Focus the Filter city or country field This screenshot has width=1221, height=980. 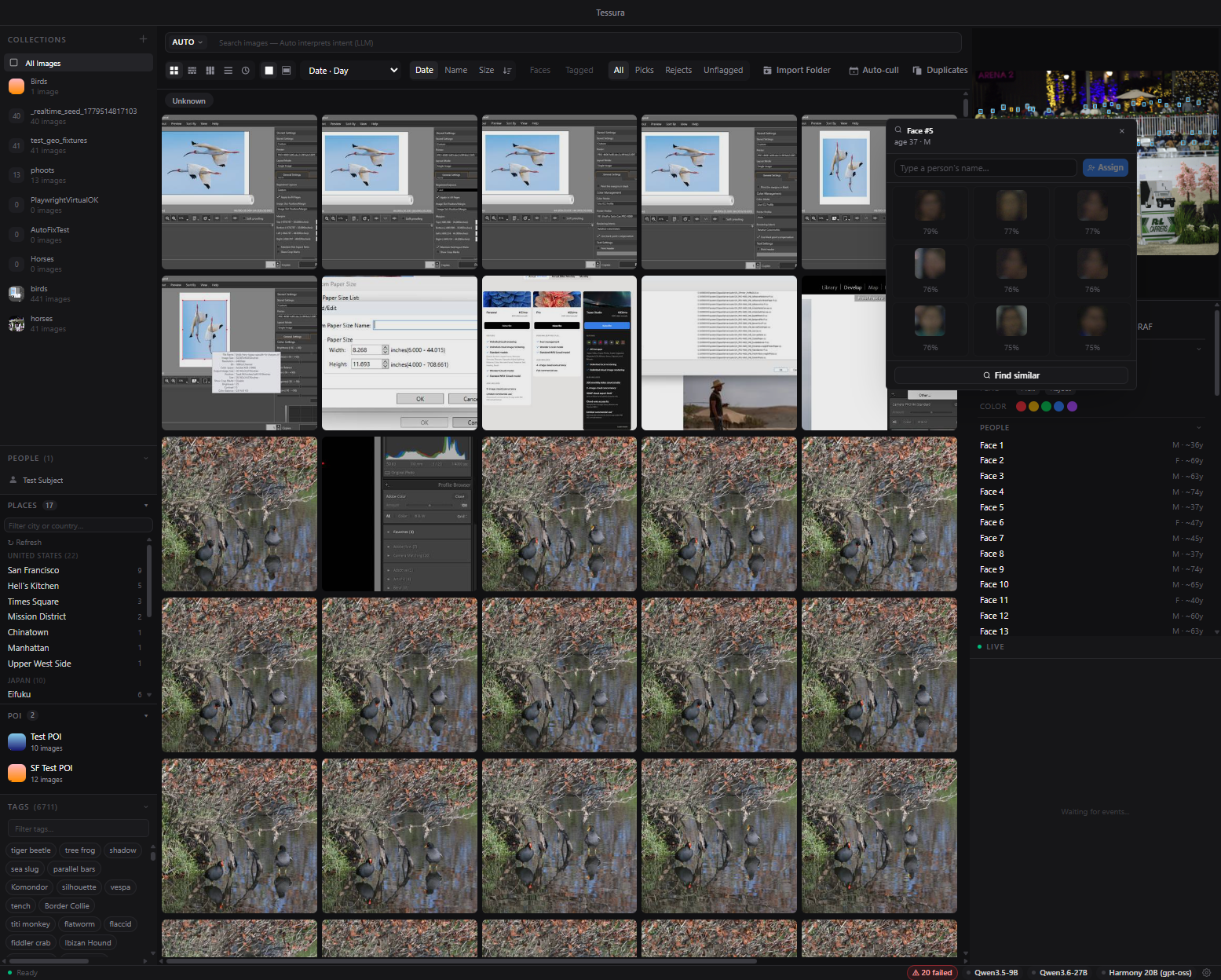click(79, 525)
